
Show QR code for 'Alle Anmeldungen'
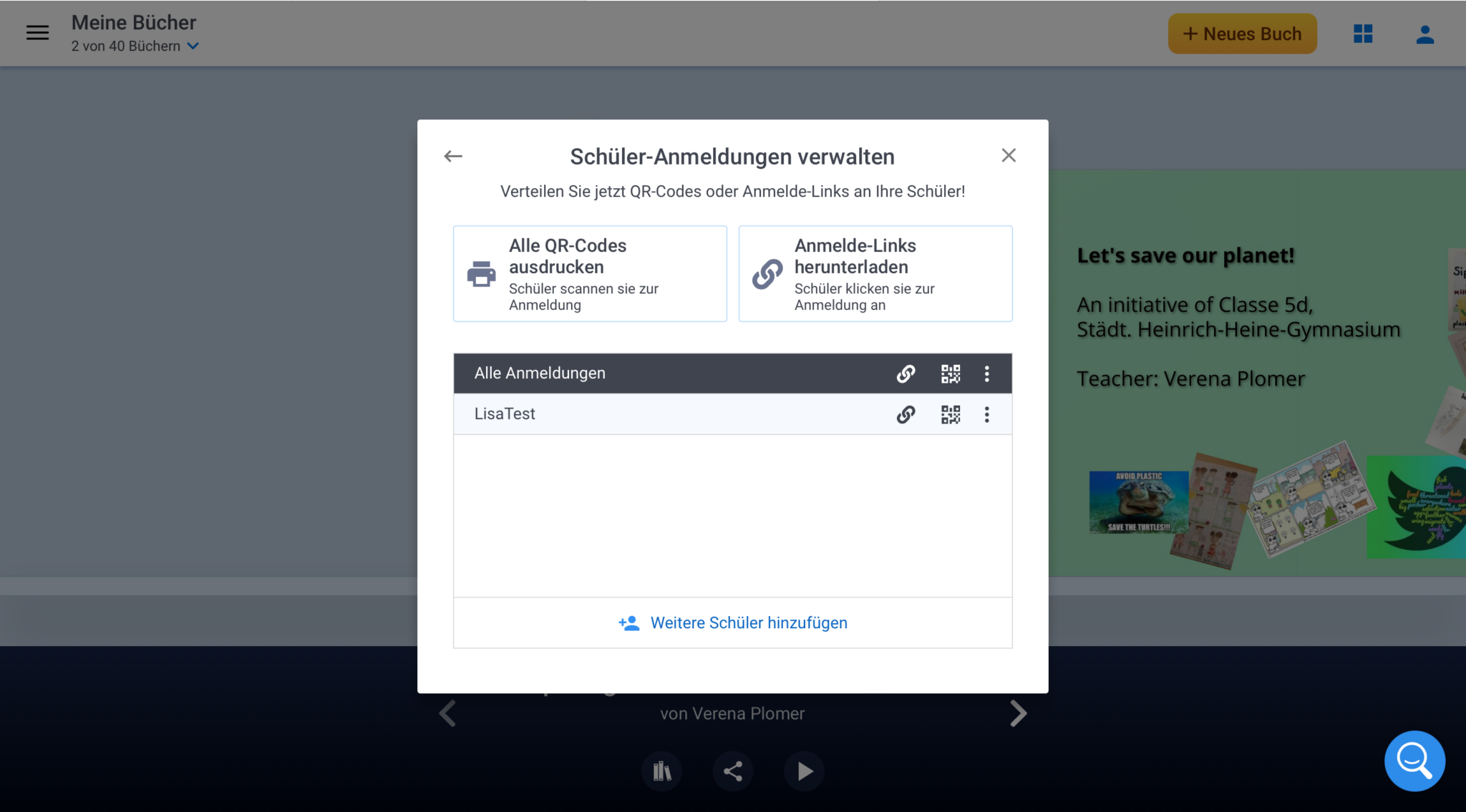(951, 373)
